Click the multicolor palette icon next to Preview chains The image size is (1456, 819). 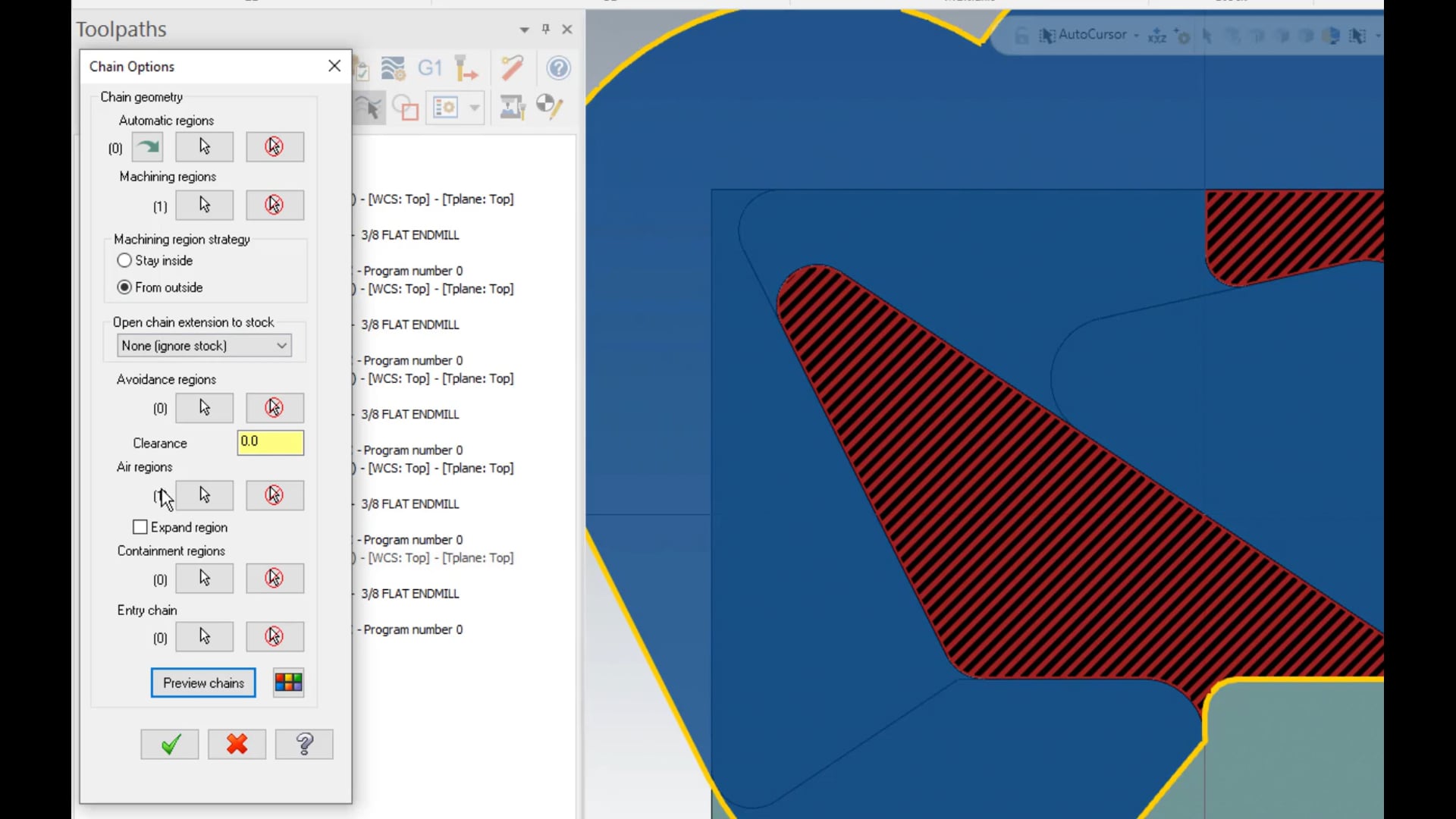pyautogui.click(x=288, y=682)
